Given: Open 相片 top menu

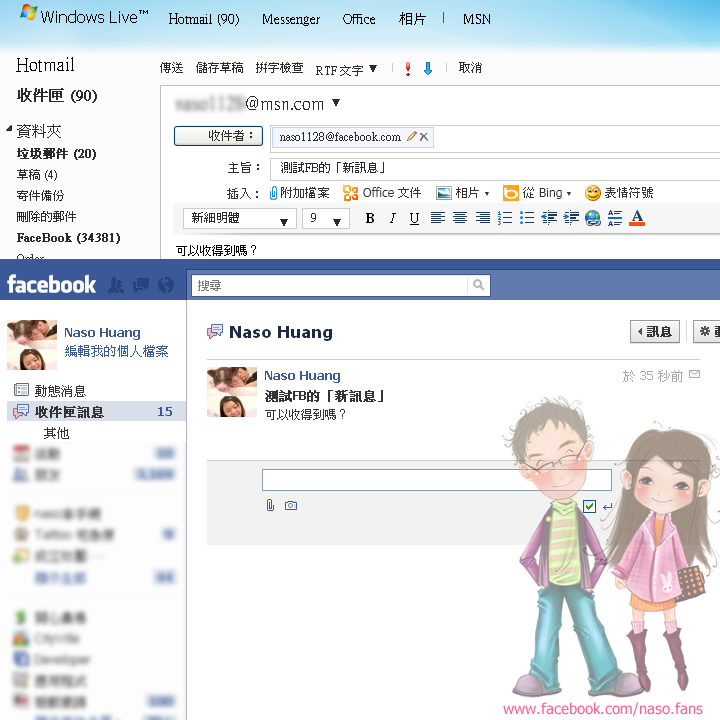Looking at the screenshot, I should [x=412, y=19].
